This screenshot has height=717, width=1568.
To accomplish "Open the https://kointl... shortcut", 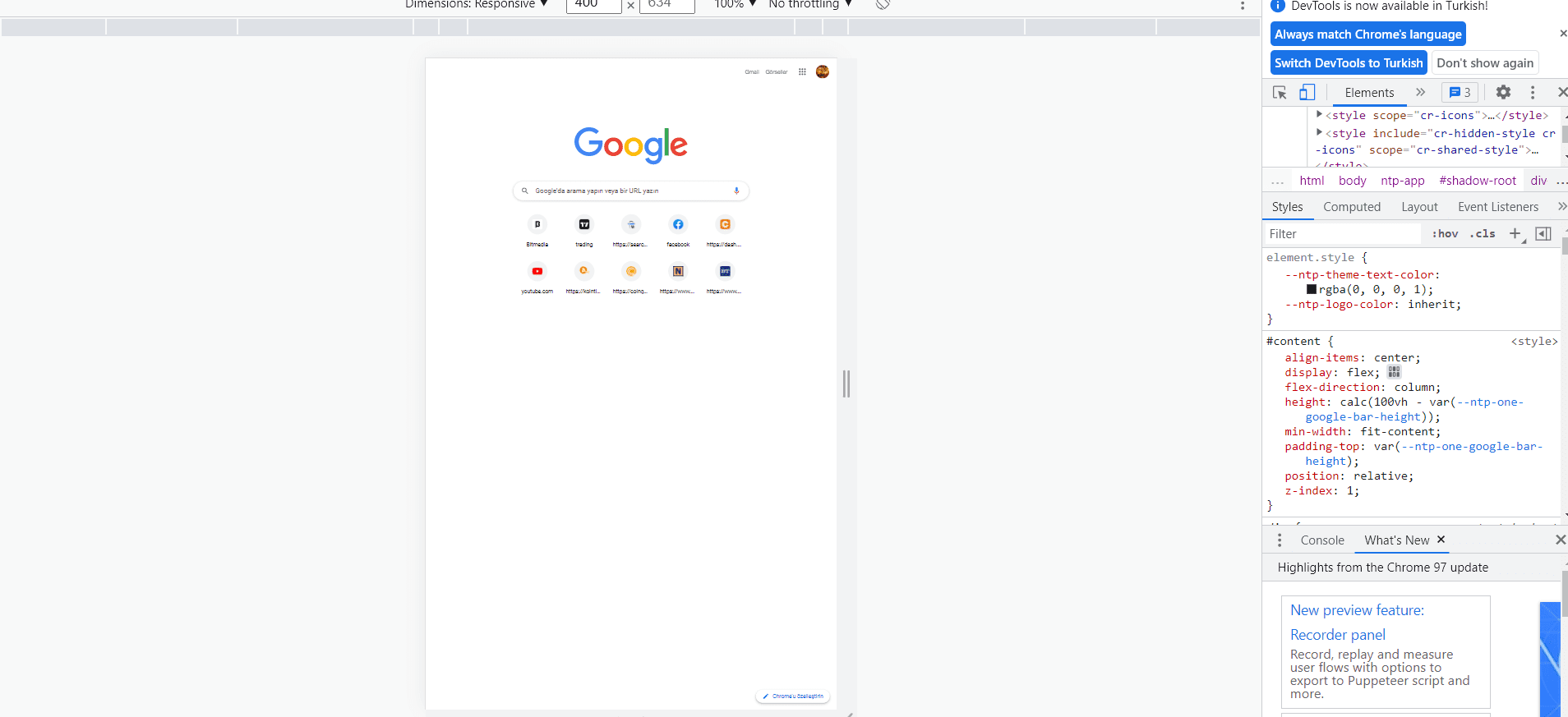I will (x=583, y=278).
